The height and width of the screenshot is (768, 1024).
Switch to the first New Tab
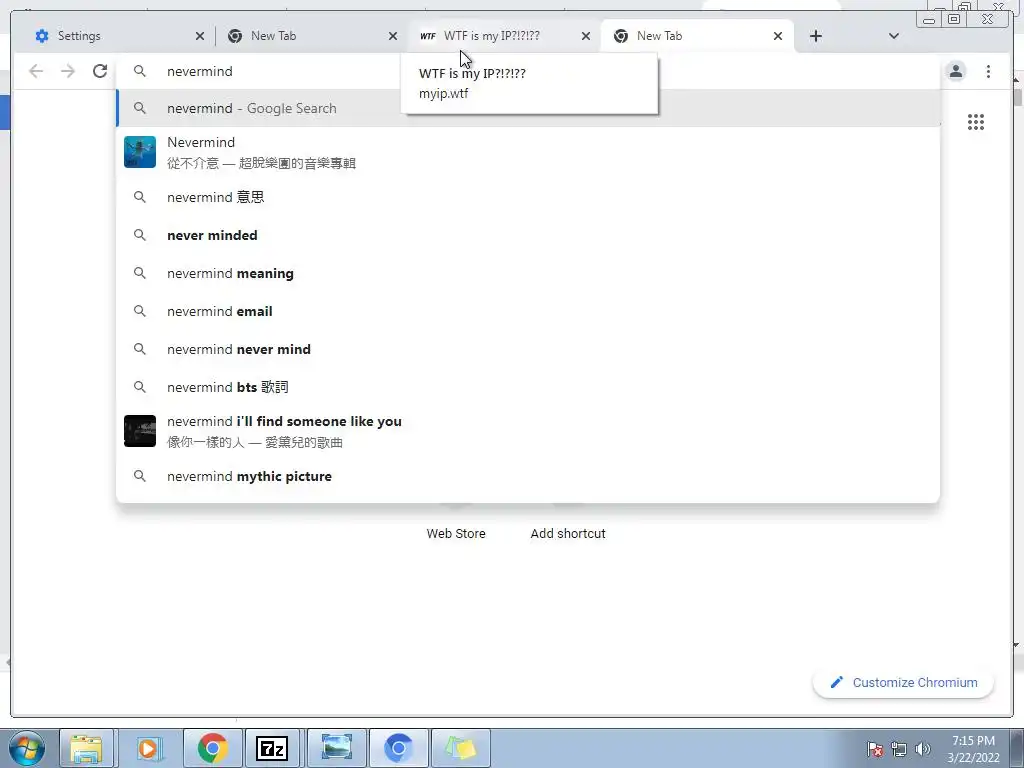pyautogui.click(x=311, y=36)
